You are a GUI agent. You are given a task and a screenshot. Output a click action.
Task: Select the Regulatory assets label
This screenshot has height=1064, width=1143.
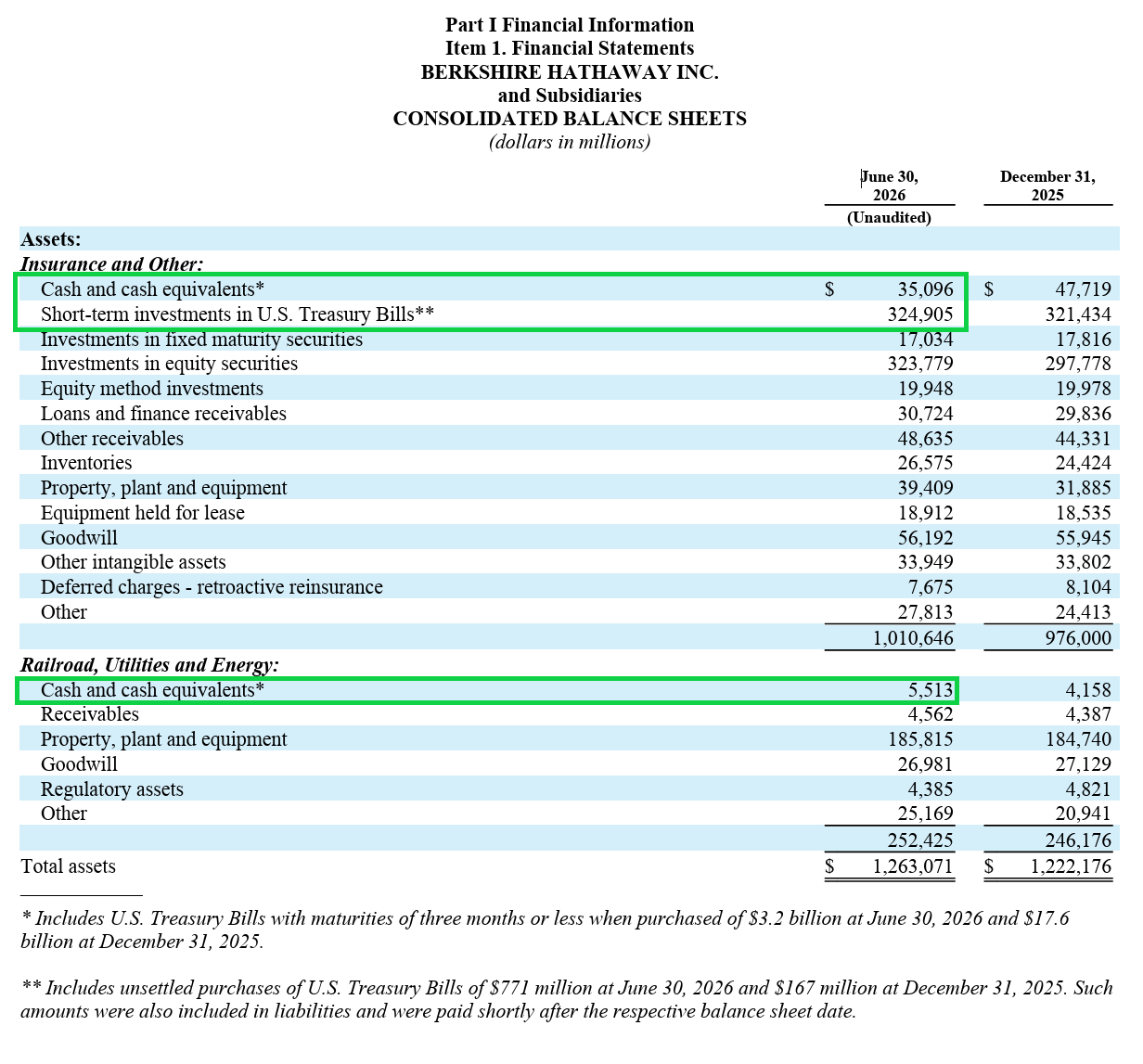[112, 789]
